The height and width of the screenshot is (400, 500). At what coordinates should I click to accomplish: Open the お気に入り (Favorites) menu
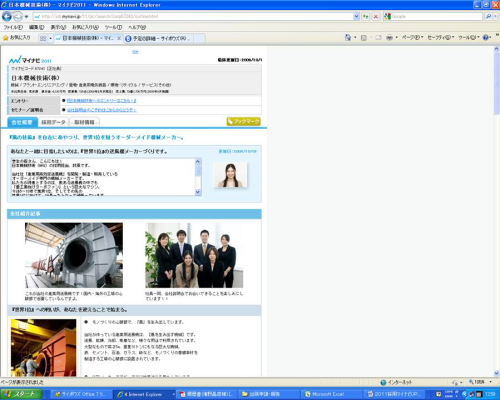tap(85, 27)
